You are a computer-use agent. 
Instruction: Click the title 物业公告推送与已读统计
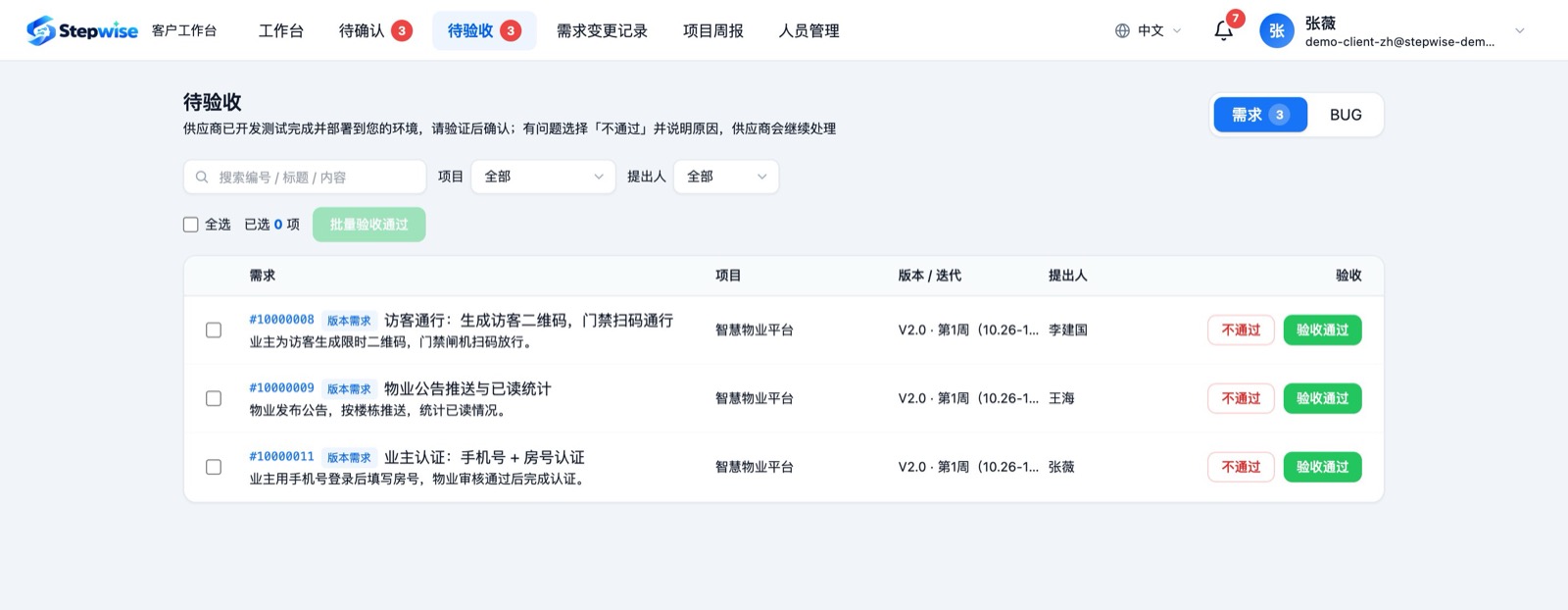(467, 389)
